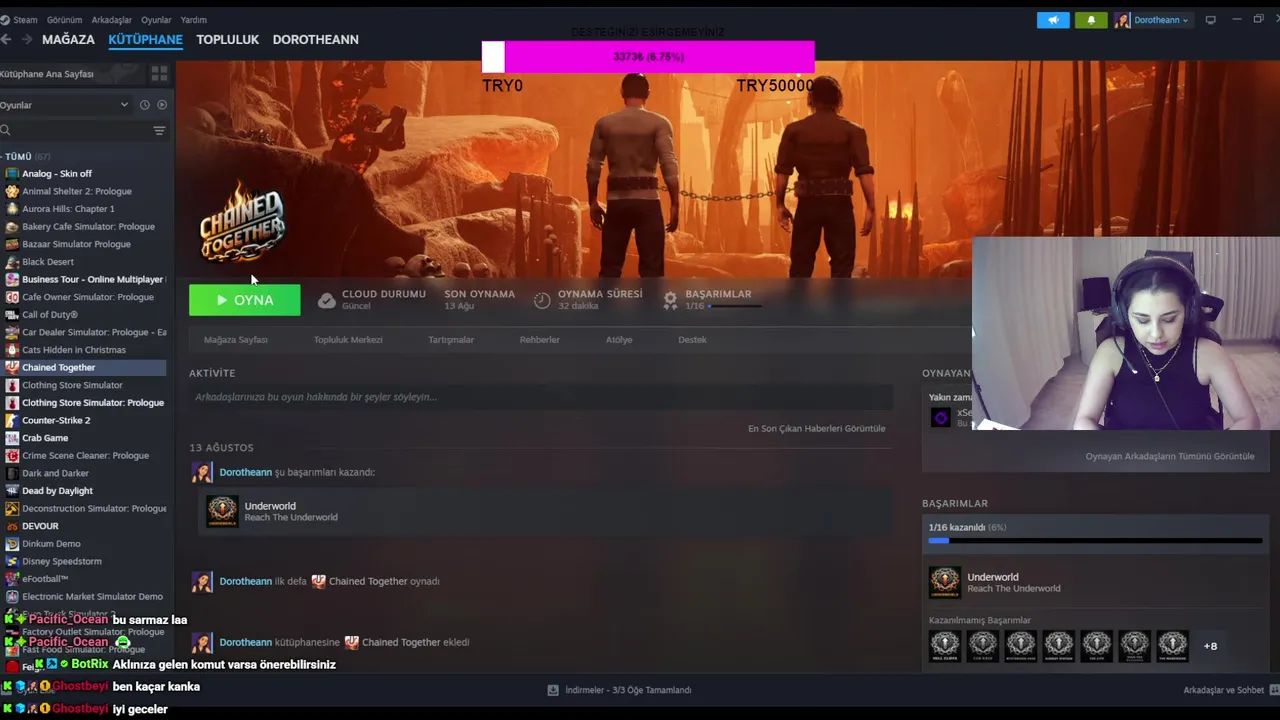Click İndirmeler status bar text

[x=628, y=690]
